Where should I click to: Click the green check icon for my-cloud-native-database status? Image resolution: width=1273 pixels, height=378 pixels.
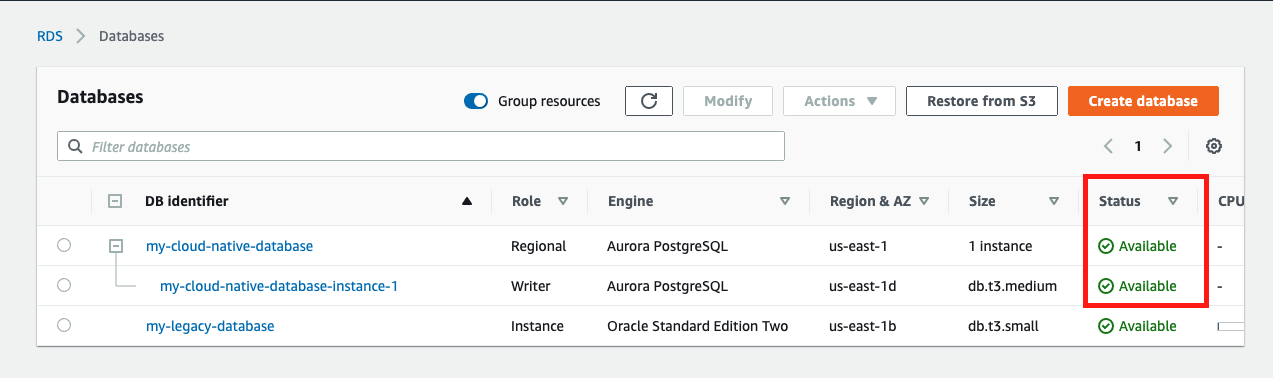pos(1106,246)
